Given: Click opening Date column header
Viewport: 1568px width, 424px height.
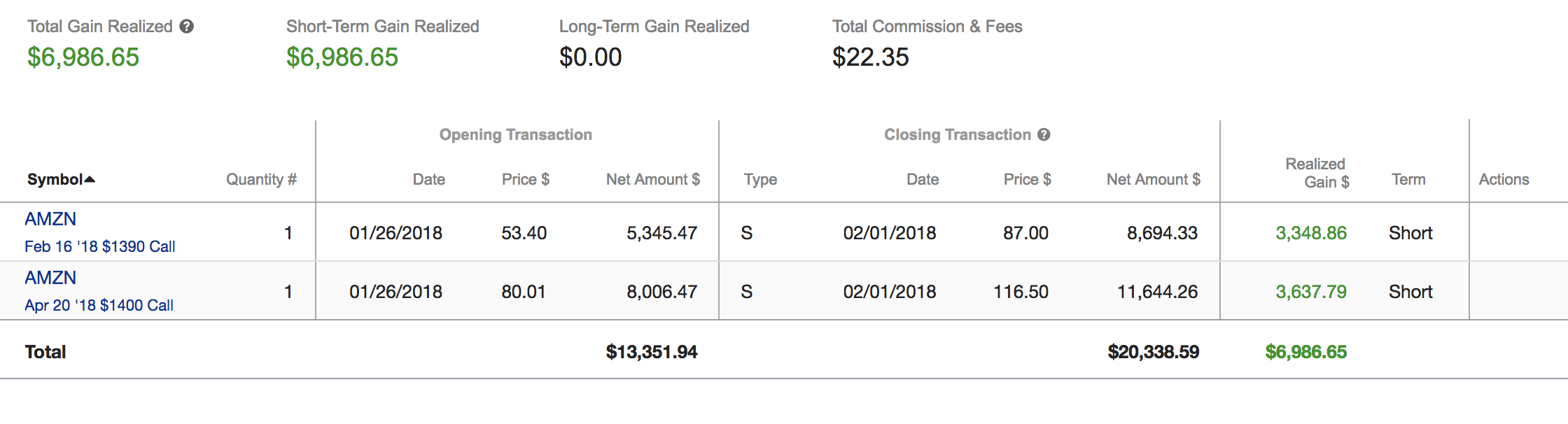Looking at the screenshot, I should click(x=428, y=180).
